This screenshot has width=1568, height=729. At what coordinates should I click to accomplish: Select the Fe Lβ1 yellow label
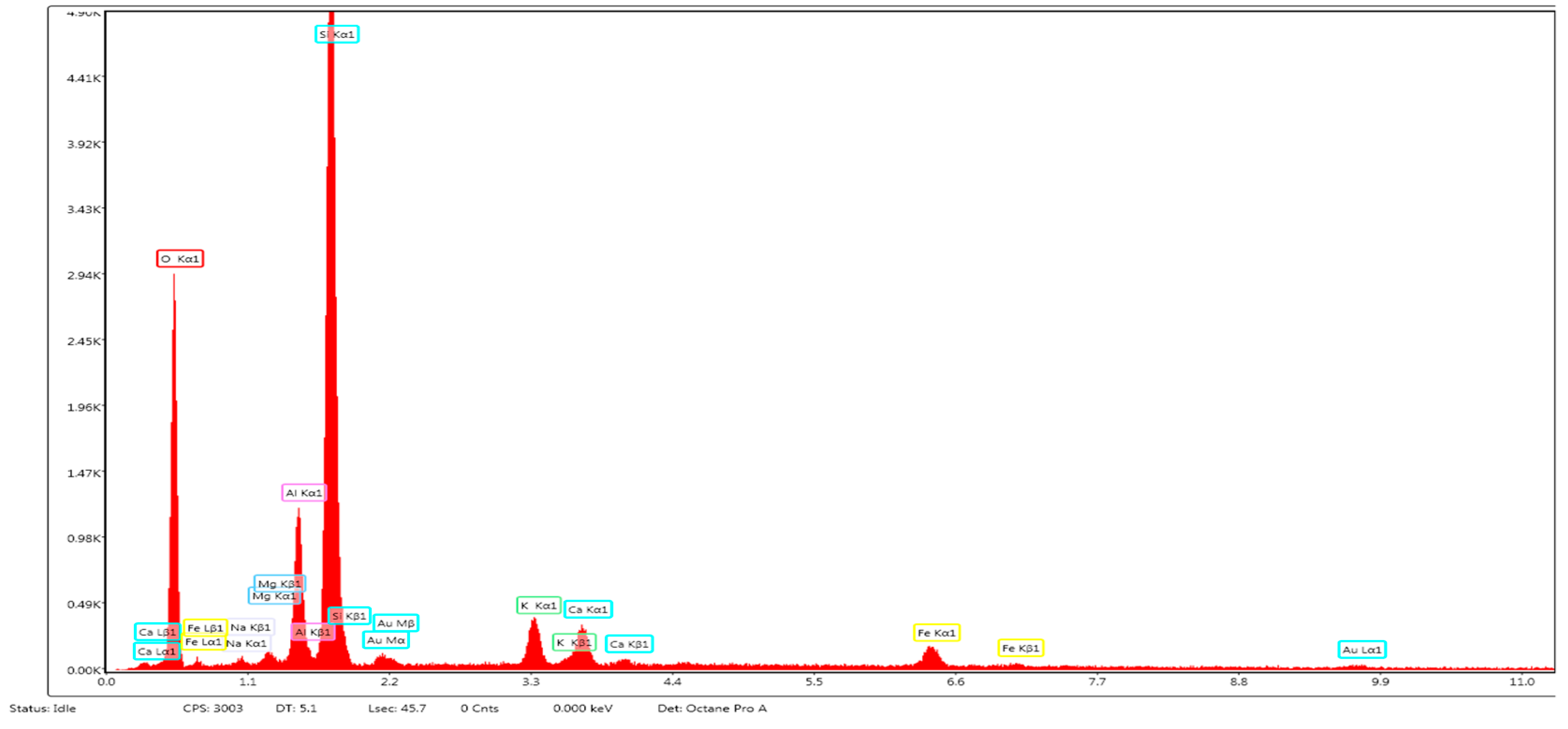[205, 627]
